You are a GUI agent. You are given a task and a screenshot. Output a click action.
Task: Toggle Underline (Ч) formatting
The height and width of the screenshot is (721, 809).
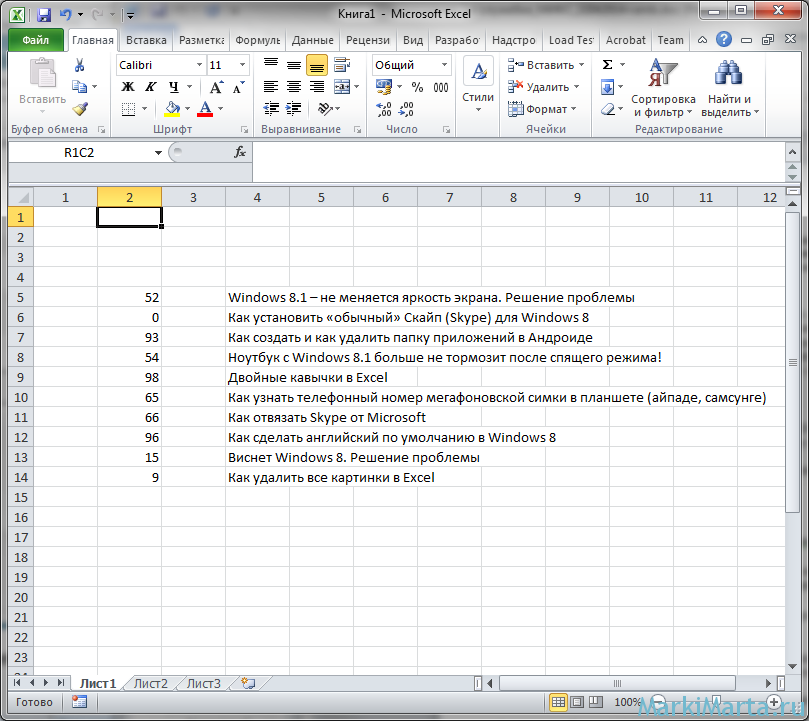[x=174, y=87]
